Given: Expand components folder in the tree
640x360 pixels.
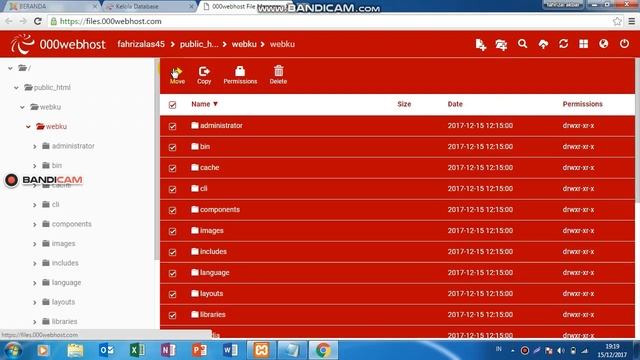Looking at the screenshot, I should point(35,224).
